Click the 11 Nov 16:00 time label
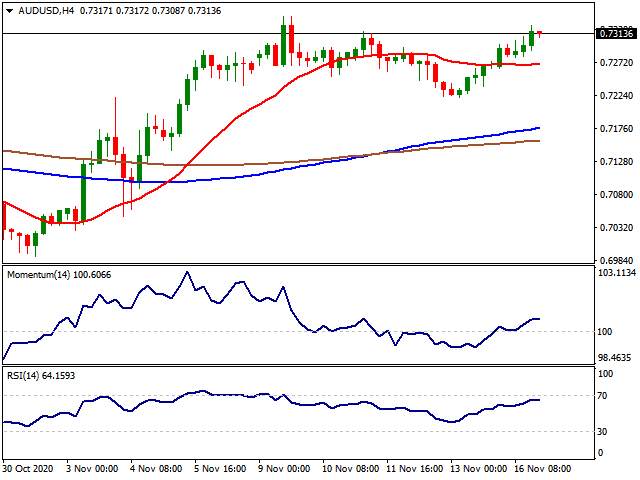This screenshot has height=480, width=640. (x=414, y=468)
